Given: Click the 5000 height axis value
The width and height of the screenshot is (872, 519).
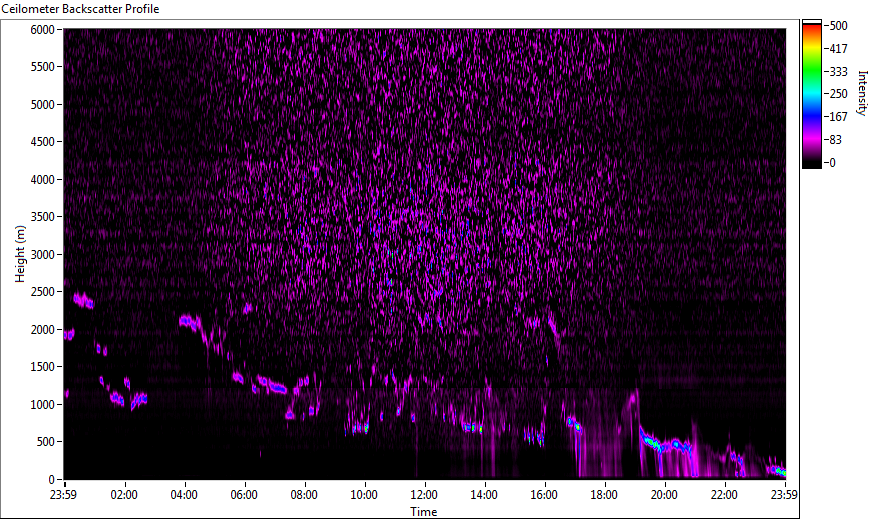Looking at the screenshot, I should coord(42,105).
